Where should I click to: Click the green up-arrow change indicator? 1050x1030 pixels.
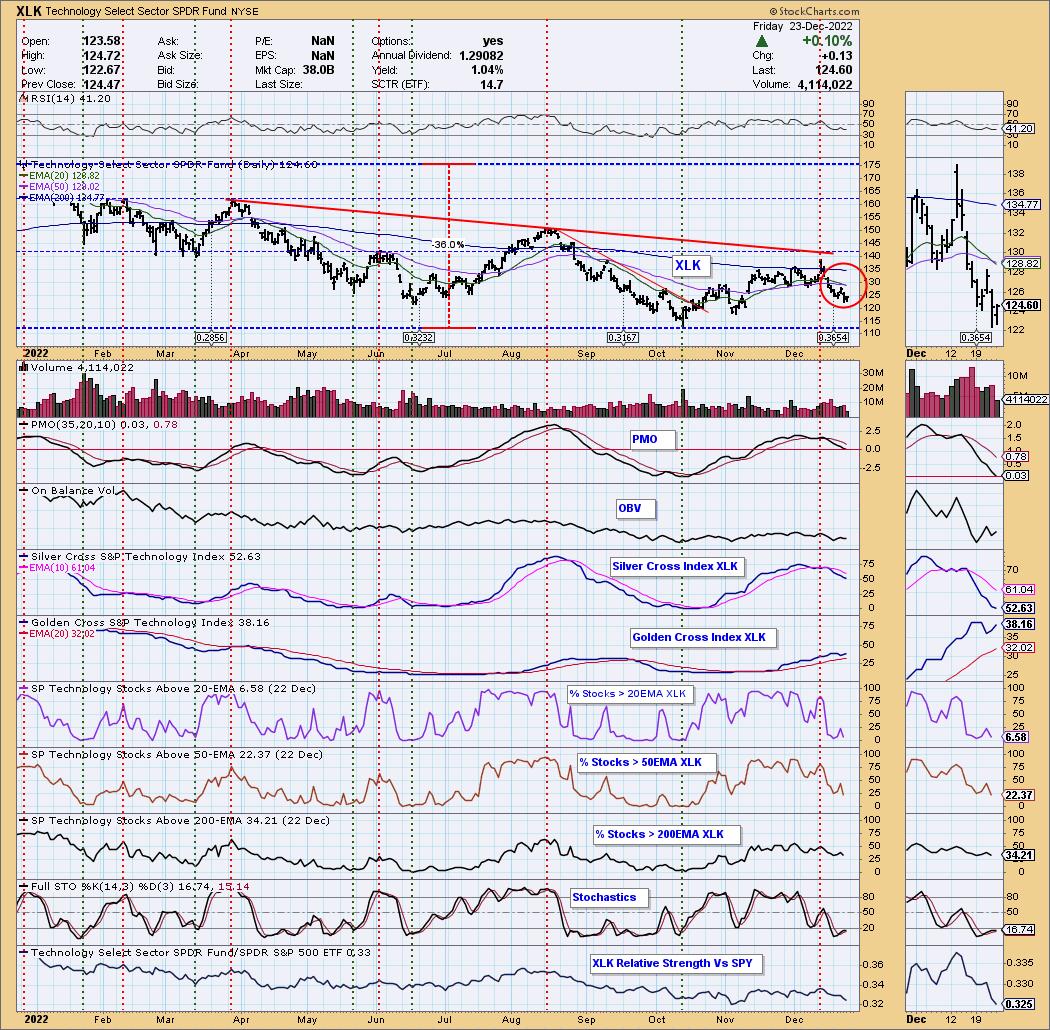coord(761,41)
